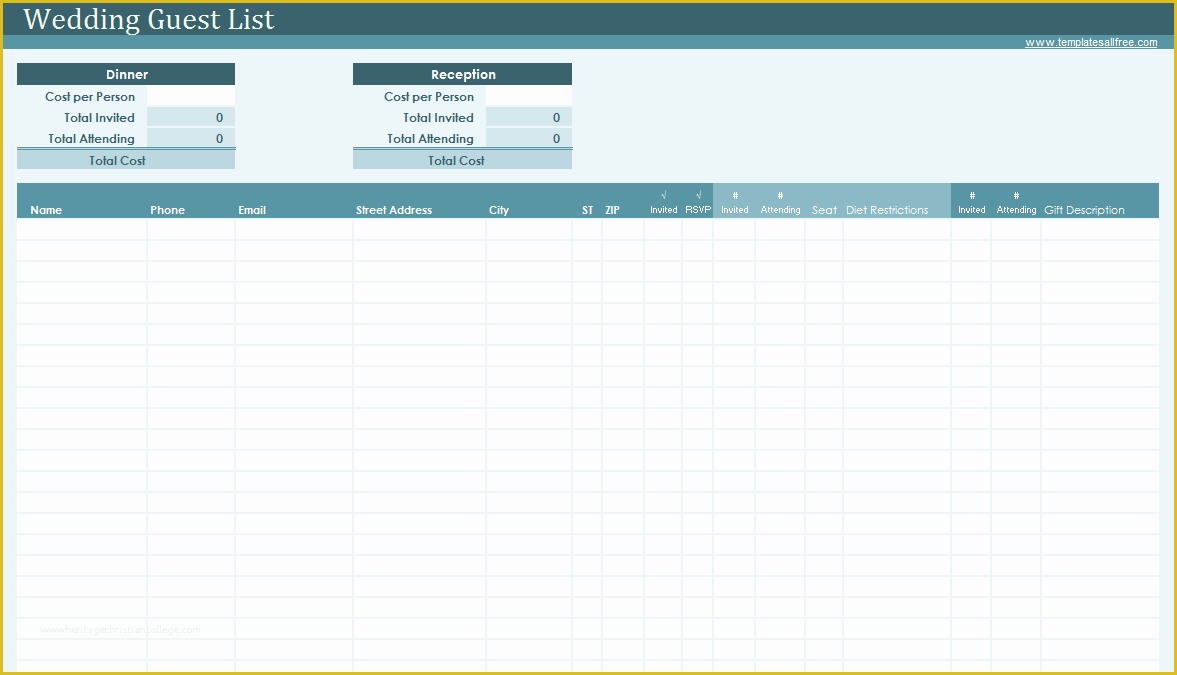Click the Dinner Cost per Person label
The width and height of the screenshot is (1177, 675).
[90, 96]
